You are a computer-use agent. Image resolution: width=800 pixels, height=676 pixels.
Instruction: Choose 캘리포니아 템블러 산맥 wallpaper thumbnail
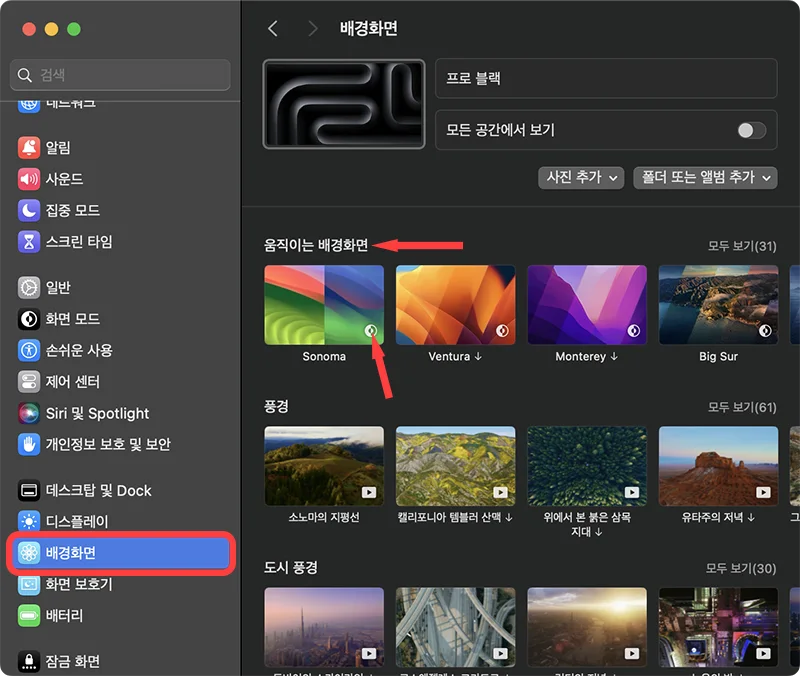[456, 466]
